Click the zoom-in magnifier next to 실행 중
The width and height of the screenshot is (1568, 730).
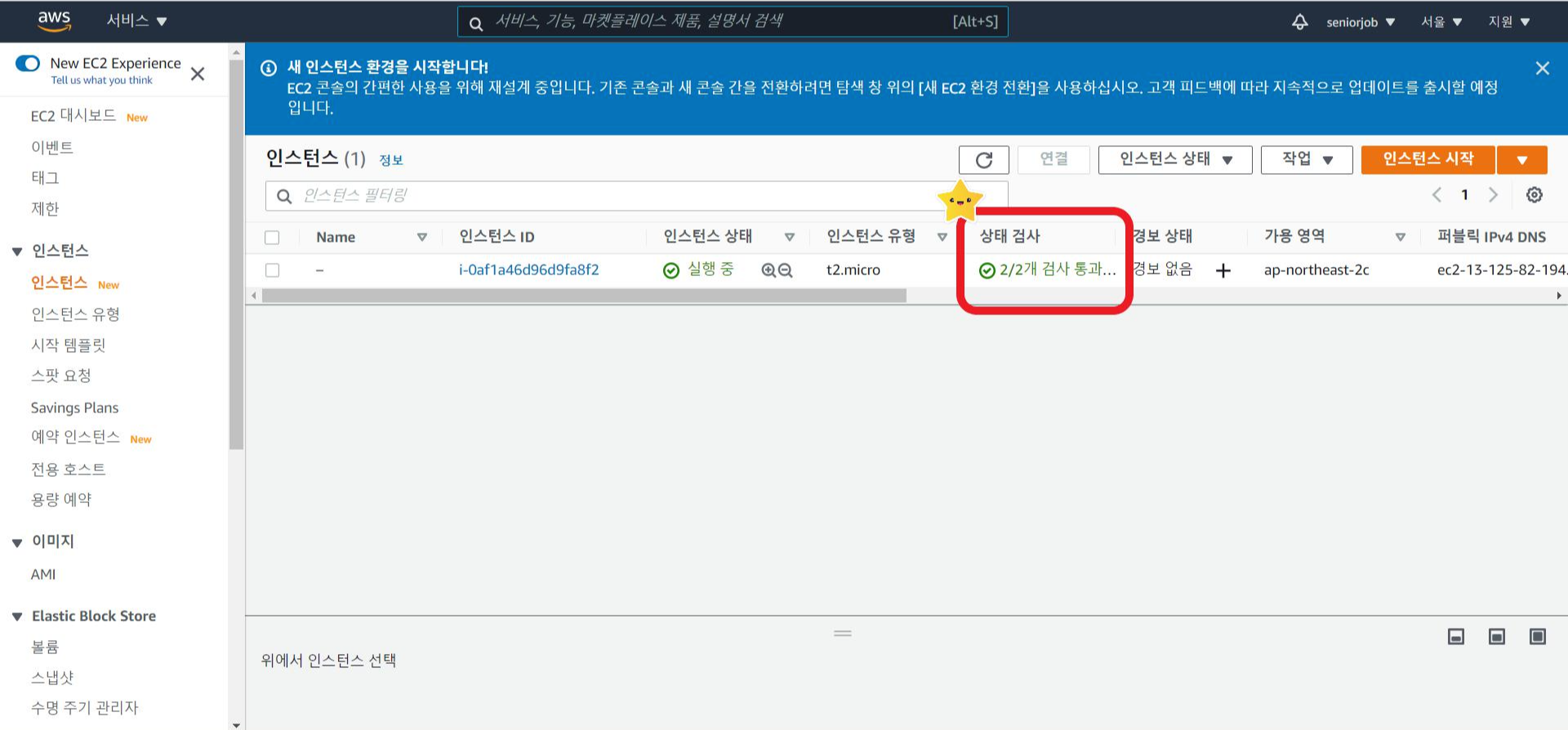coord(768,270)
